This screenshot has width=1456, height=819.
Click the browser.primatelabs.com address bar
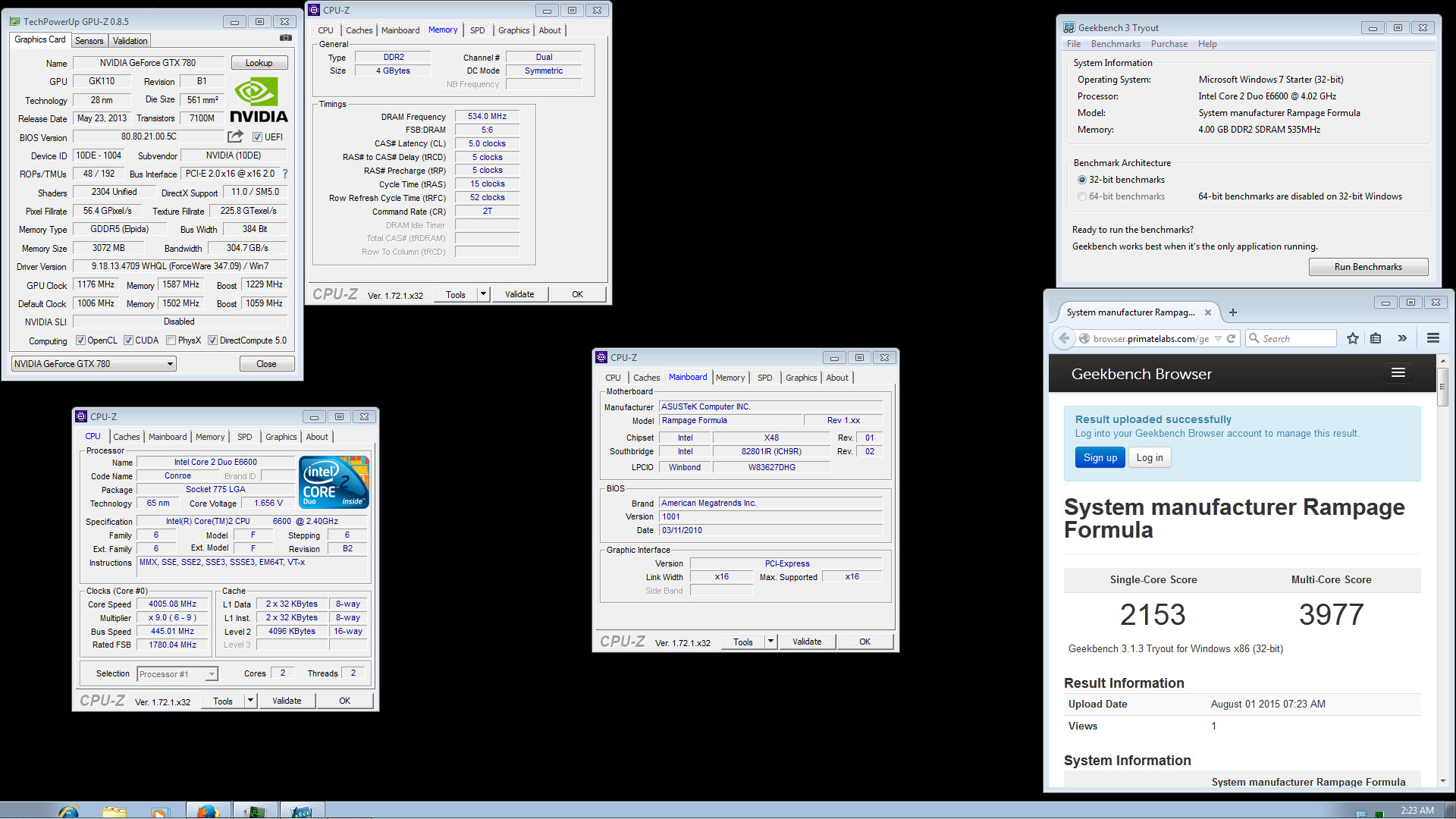point(1151,338)
